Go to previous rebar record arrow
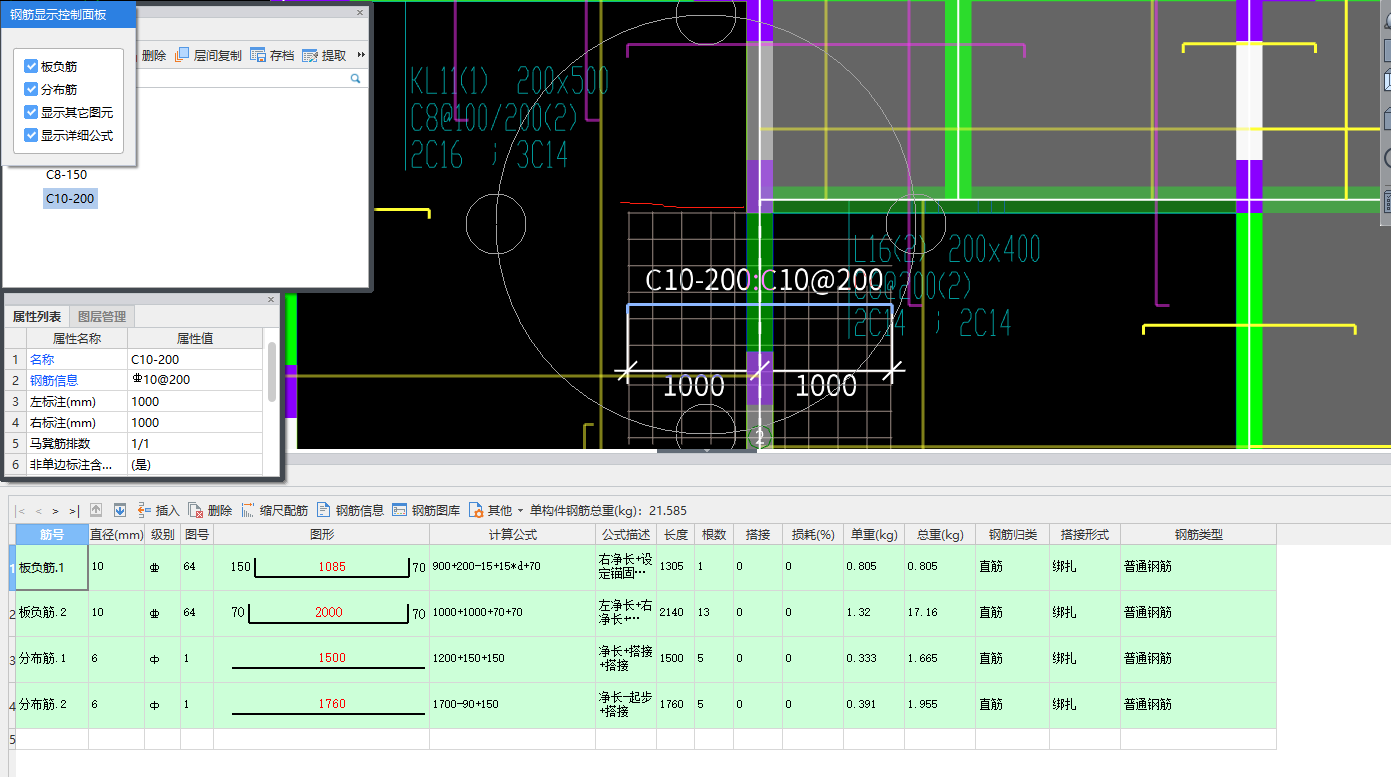 tap(38, 511)
